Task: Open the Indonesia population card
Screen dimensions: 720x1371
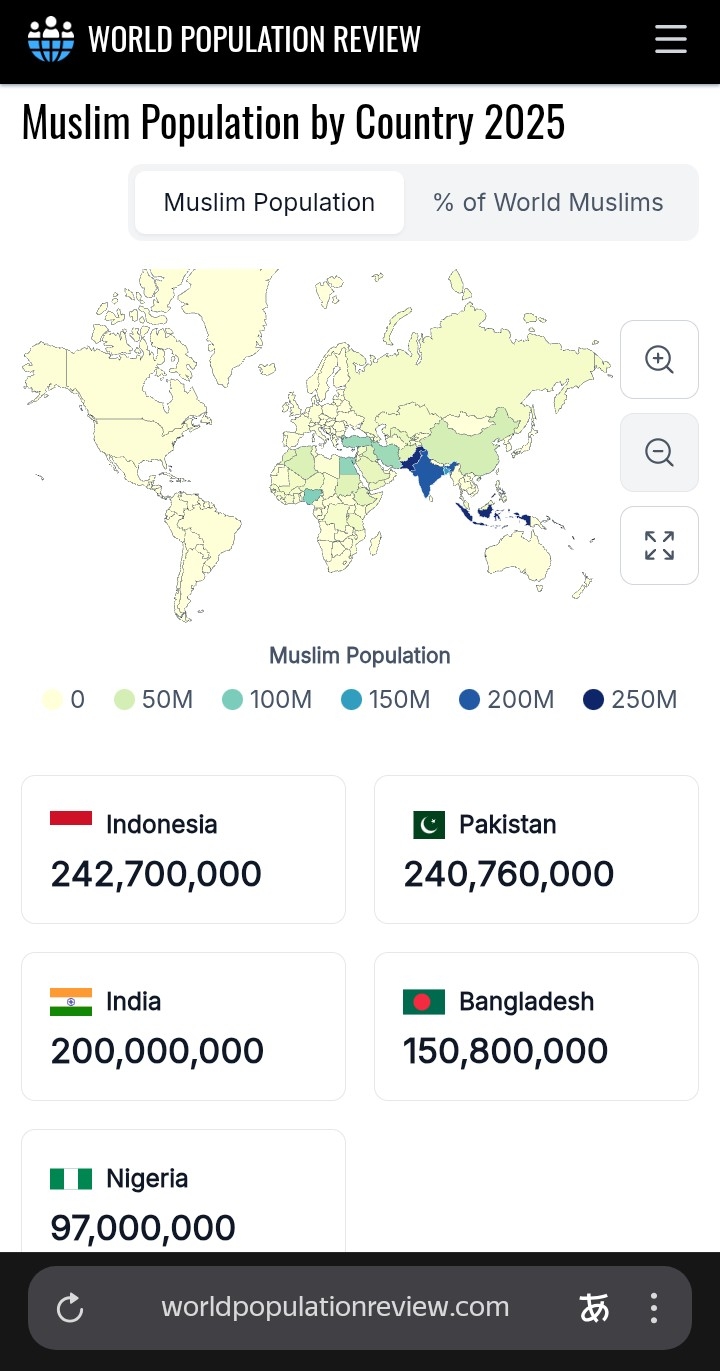Action: pos(183,849)
